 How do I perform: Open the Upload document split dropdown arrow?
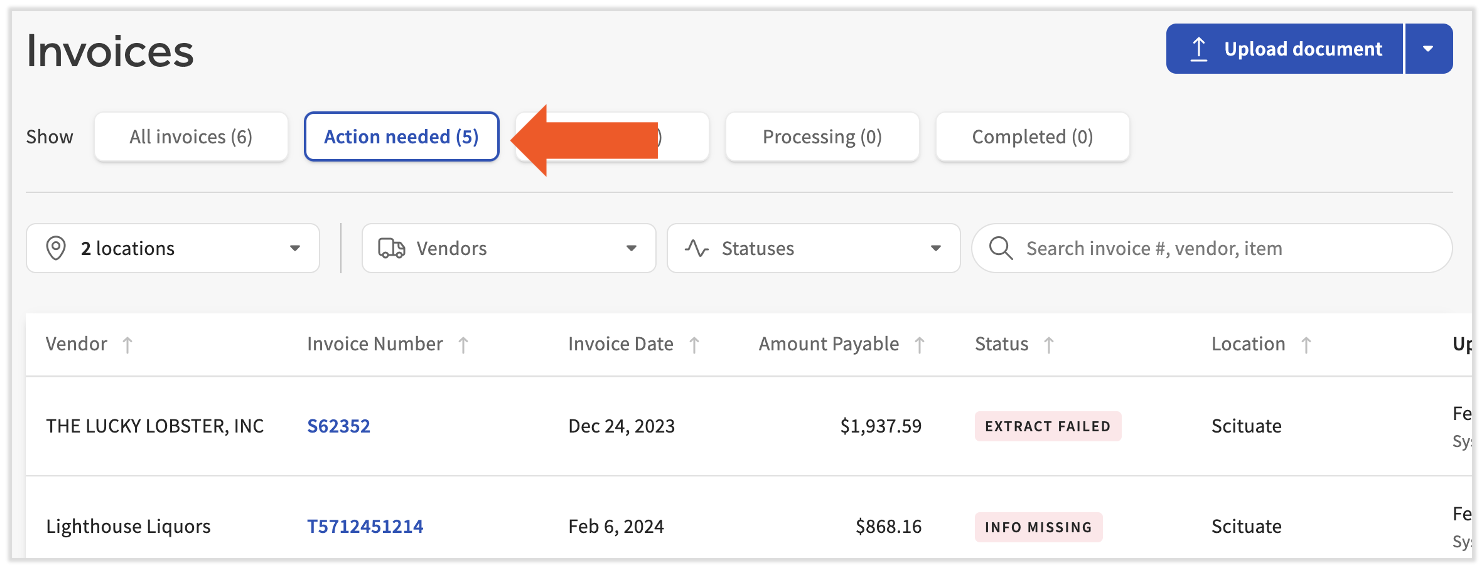(1428, 49)
